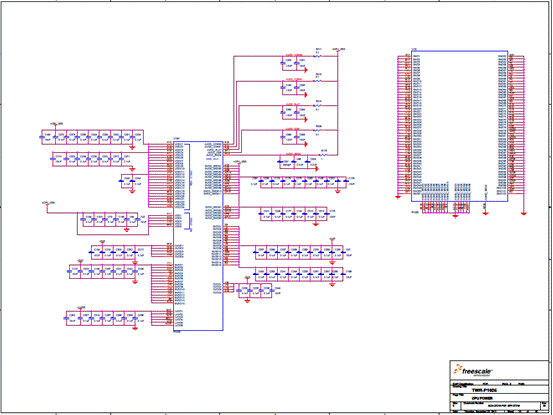Select the large central blue IC block

coord(198,236)
